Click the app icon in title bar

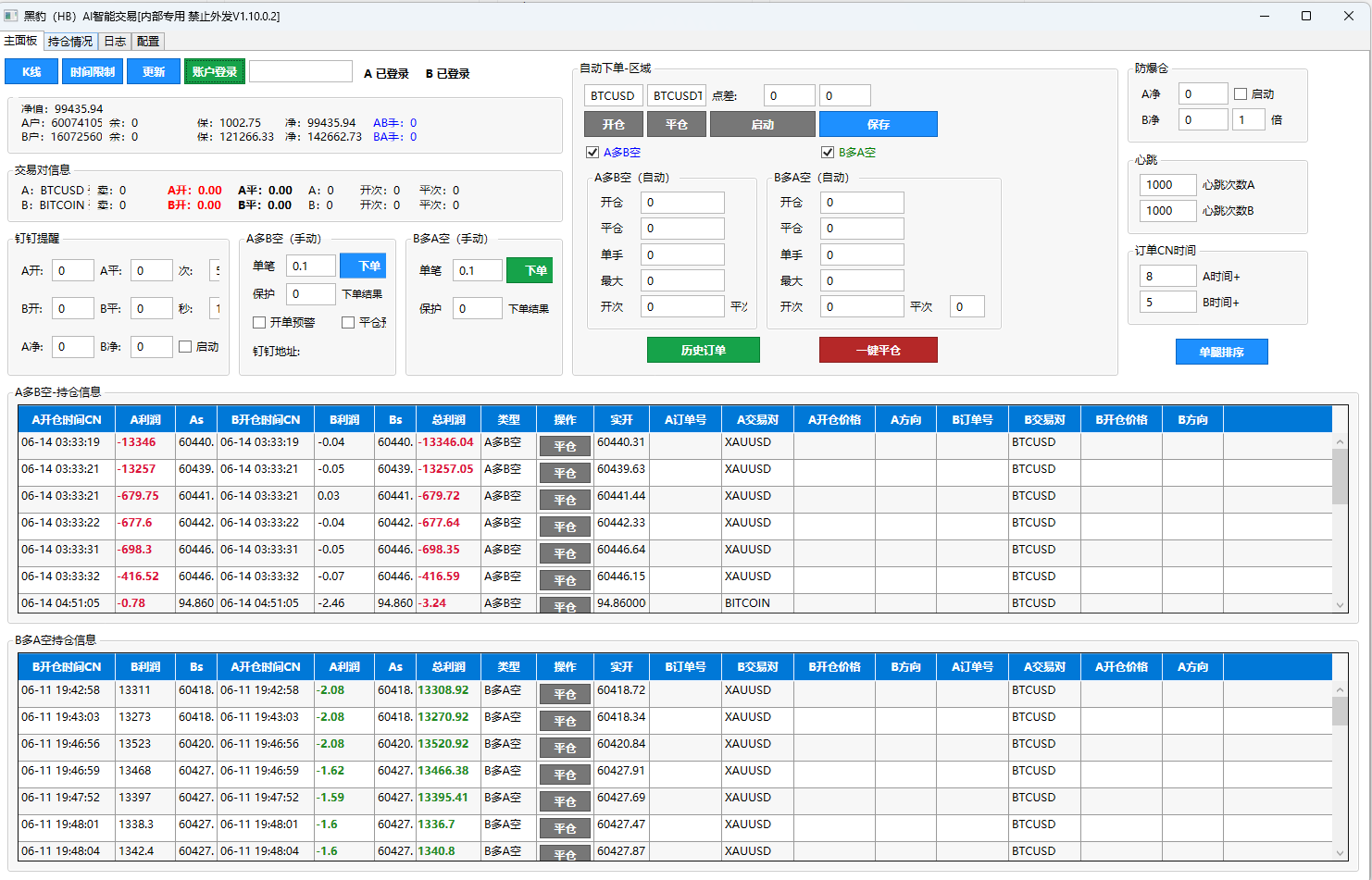coord(11,16)
